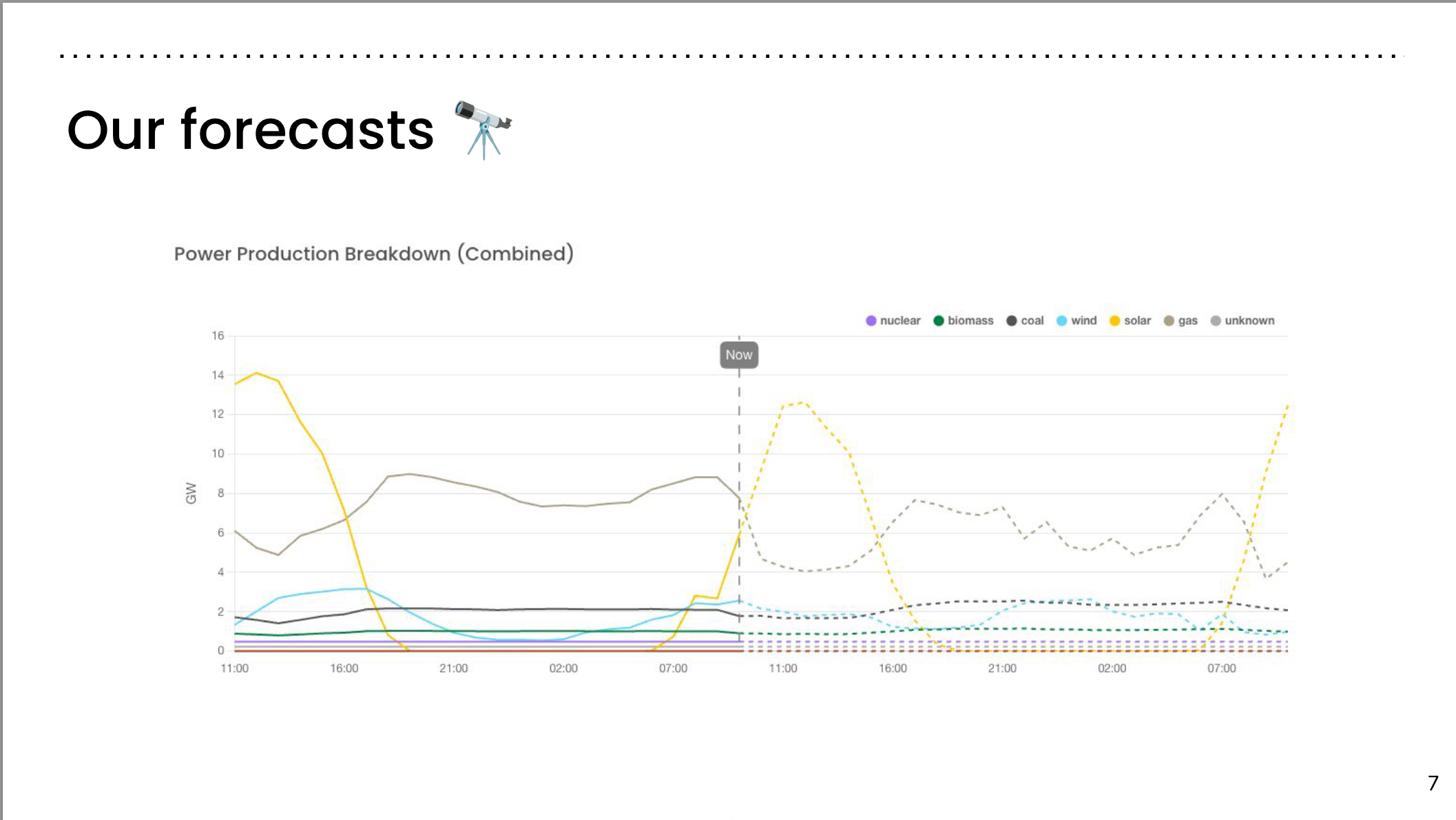Select the GW y-axis unit label
The height and width of the screenshot is (820, 1456).
[x=191, y=493]
